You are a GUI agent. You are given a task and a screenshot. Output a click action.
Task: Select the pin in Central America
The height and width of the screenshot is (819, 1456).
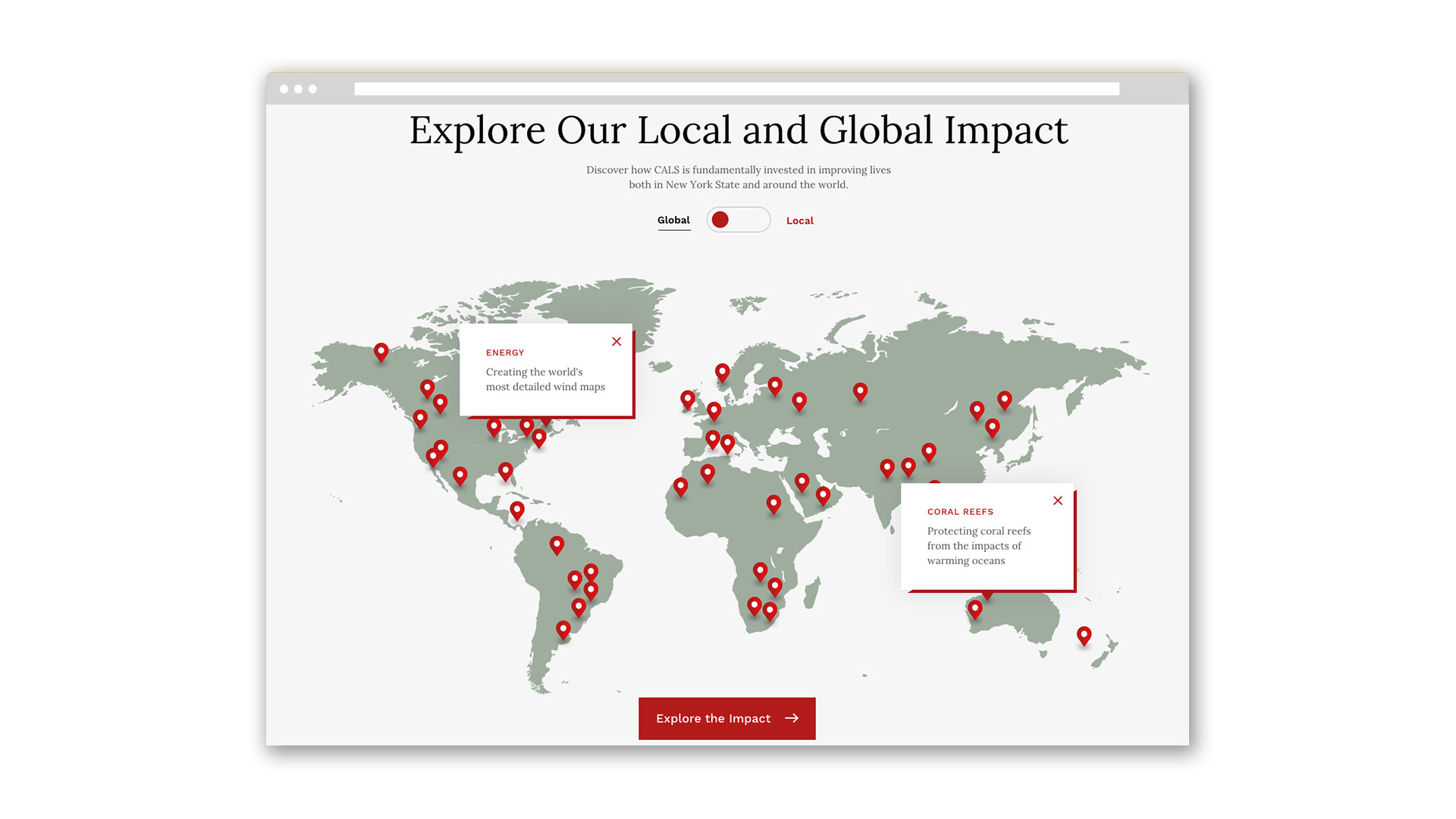click(517, 510)
